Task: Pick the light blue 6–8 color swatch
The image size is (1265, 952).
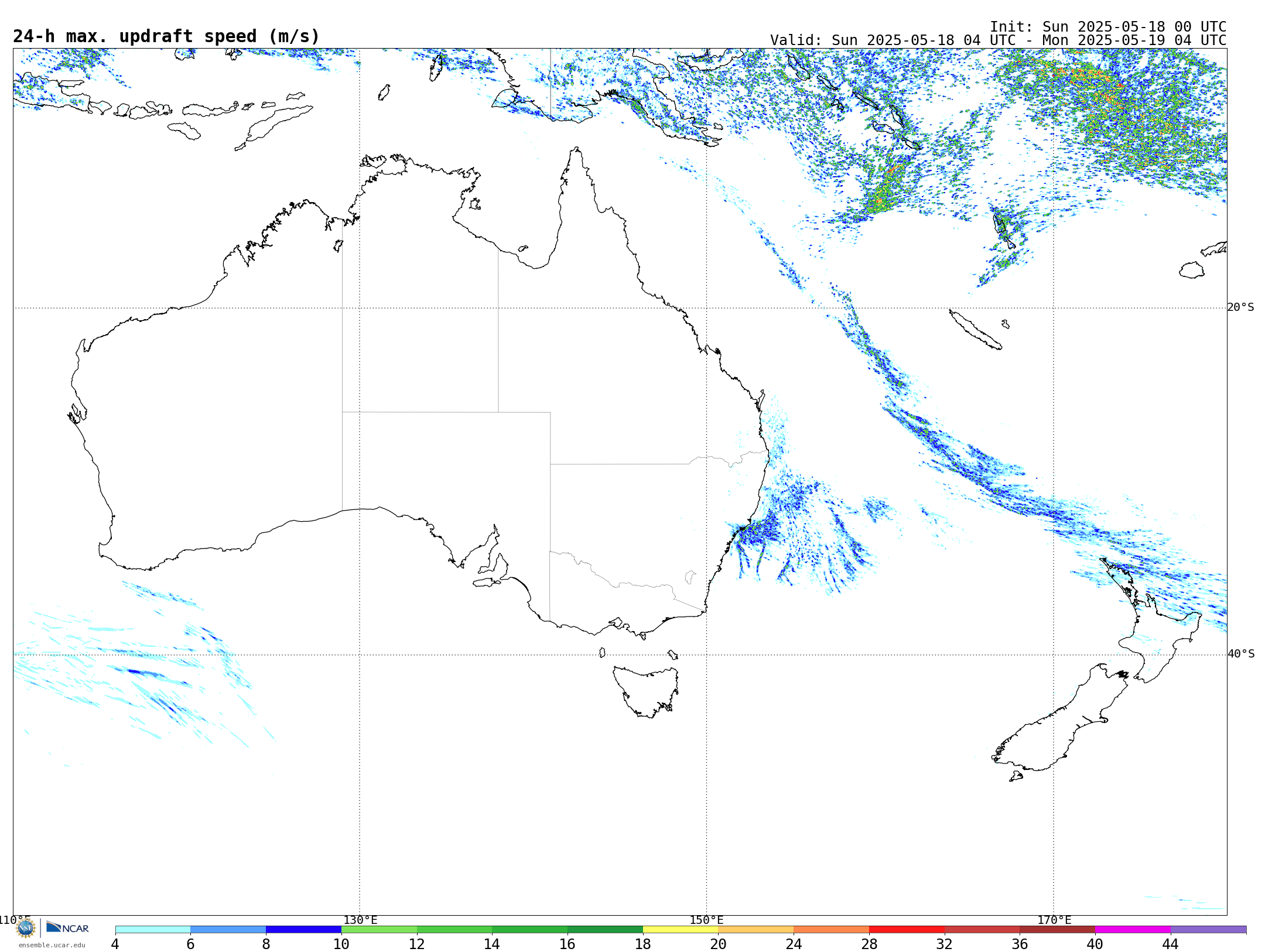Action: click(228, 930)
